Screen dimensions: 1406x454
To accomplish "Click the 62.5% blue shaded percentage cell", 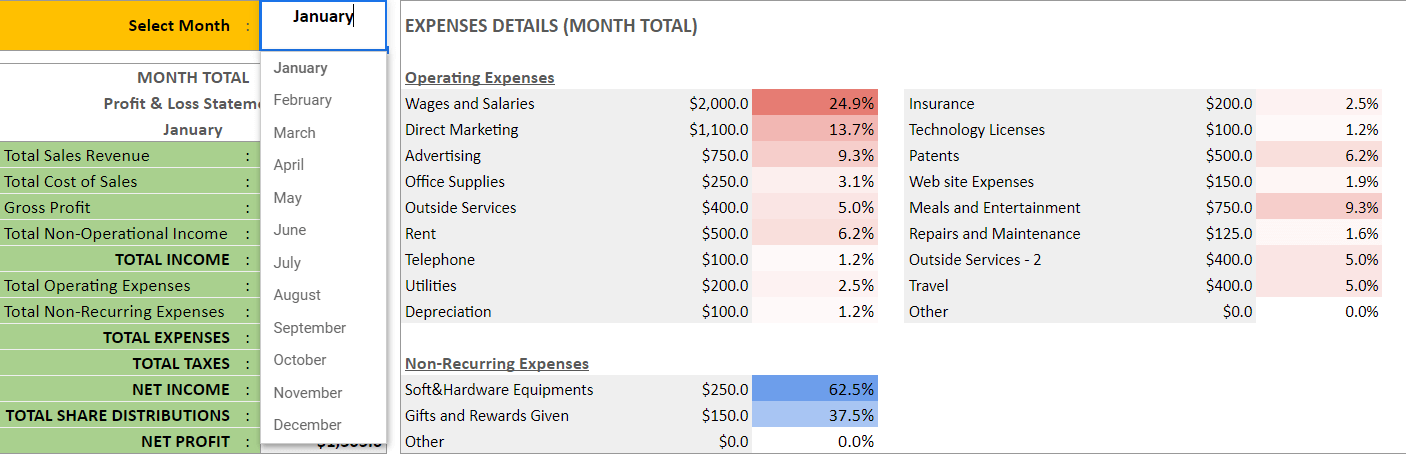I will click(814, 389).
